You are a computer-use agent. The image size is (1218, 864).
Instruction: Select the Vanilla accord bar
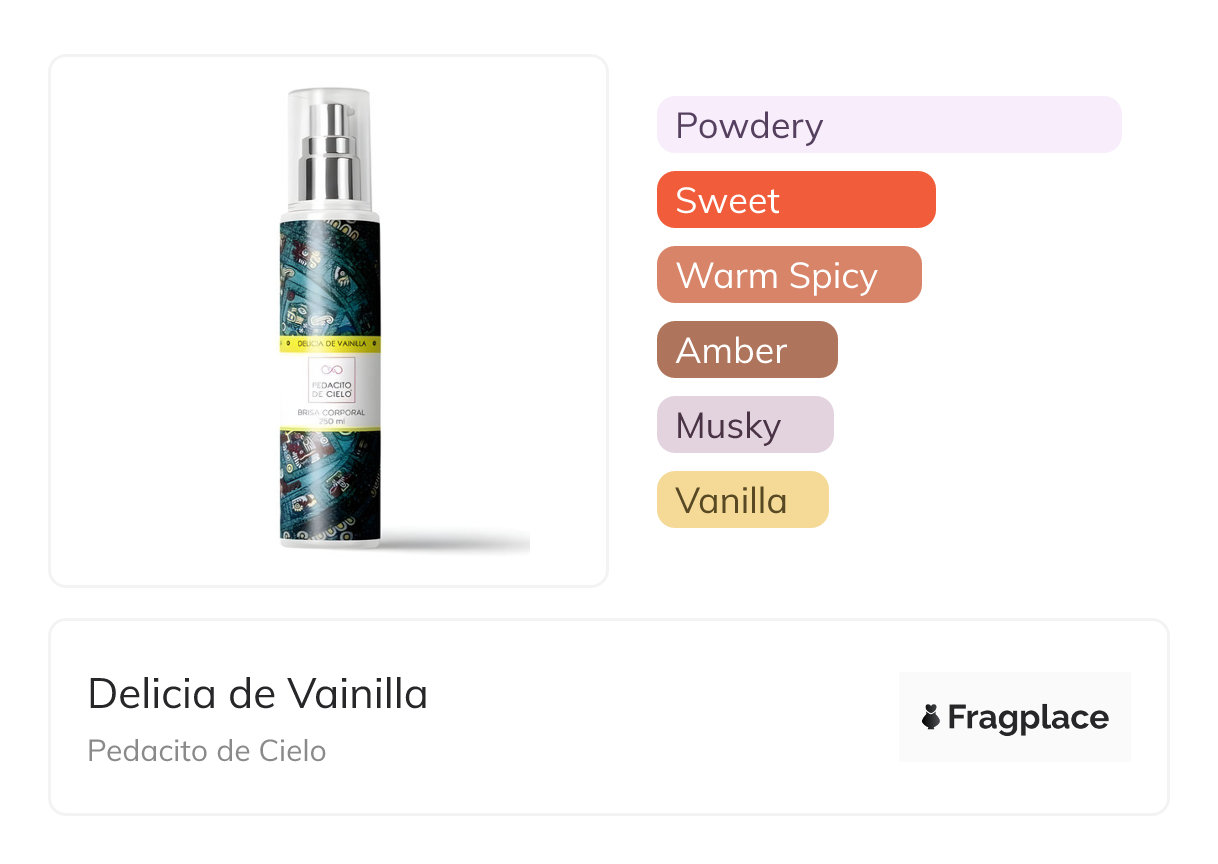743,500
